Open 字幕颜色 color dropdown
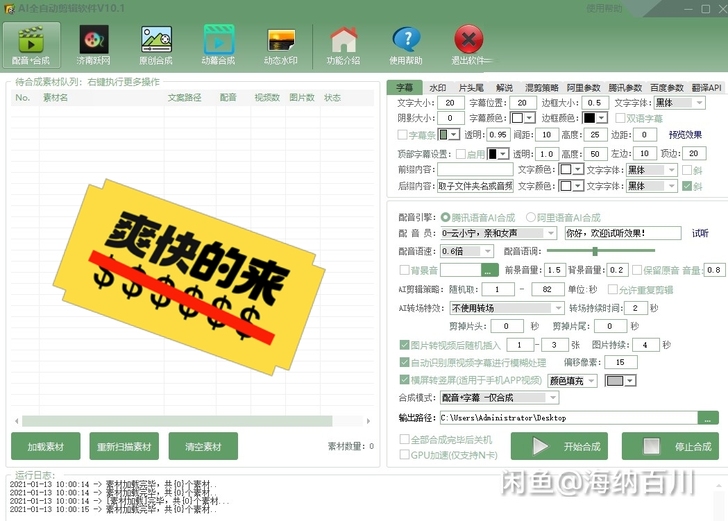 [523, 118]
